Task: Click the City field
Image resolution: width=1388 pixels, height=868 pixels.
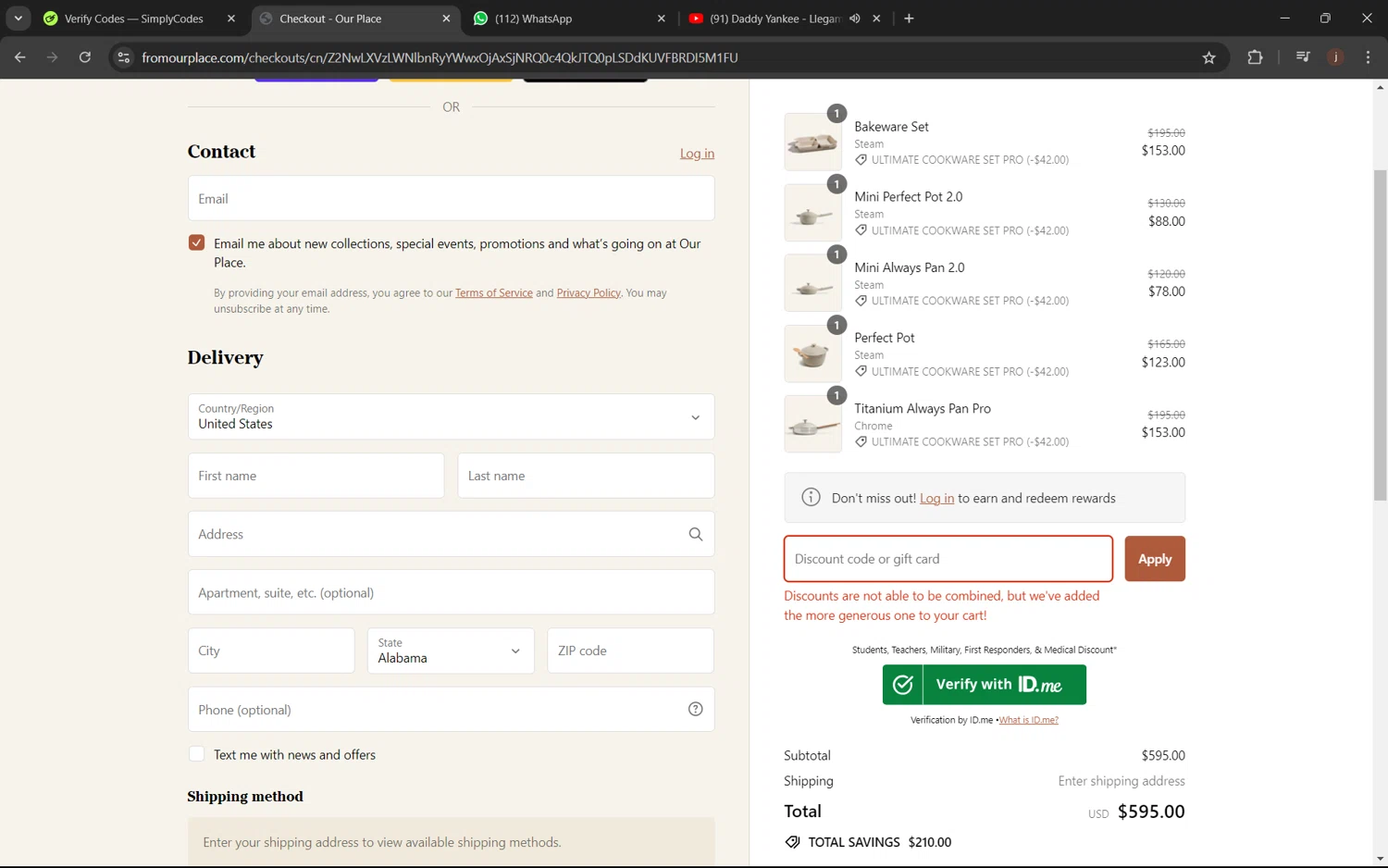Action: tap(271, 651)
